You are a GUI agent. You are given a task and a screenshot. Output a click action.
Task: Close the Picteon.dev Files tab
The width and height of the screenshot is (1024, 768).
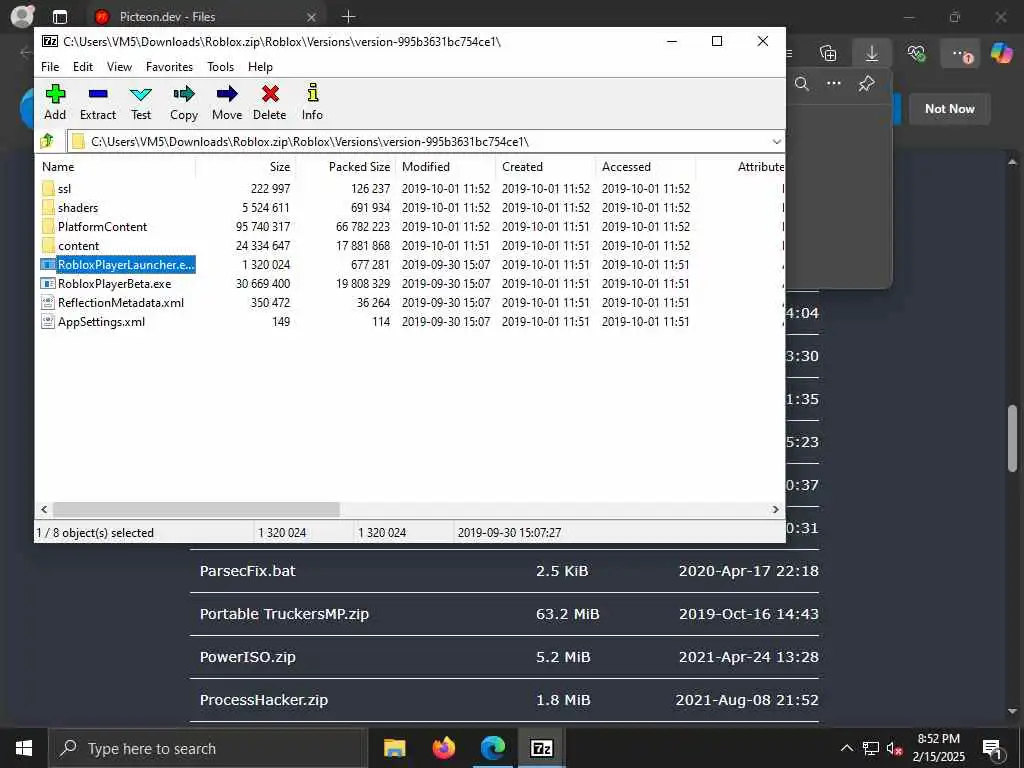click(x=312, y=17)
